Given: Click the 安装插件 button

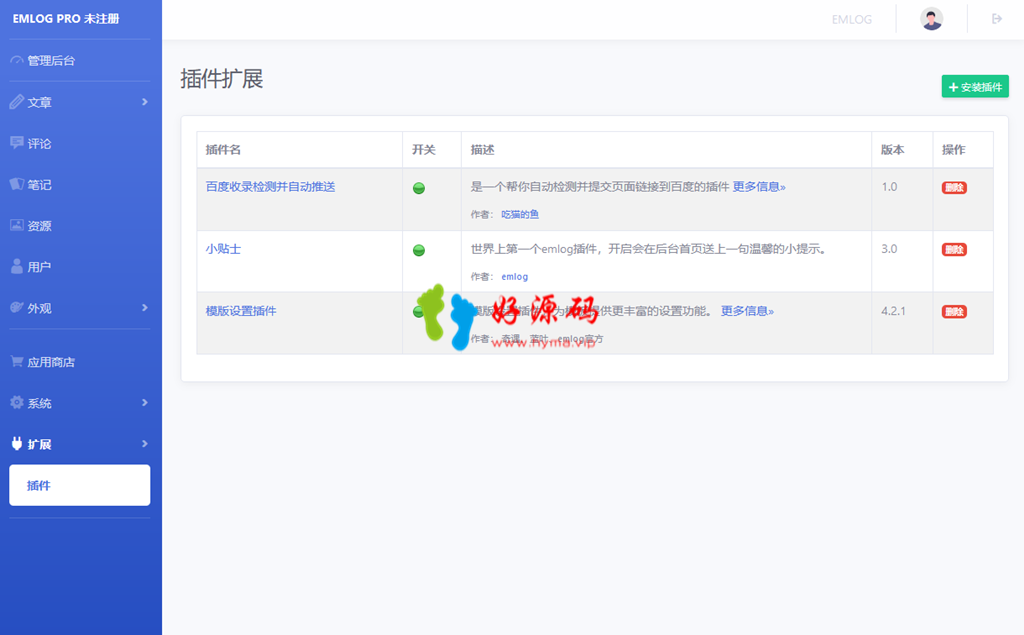Looking at the screenshot, I should [975, 86].
